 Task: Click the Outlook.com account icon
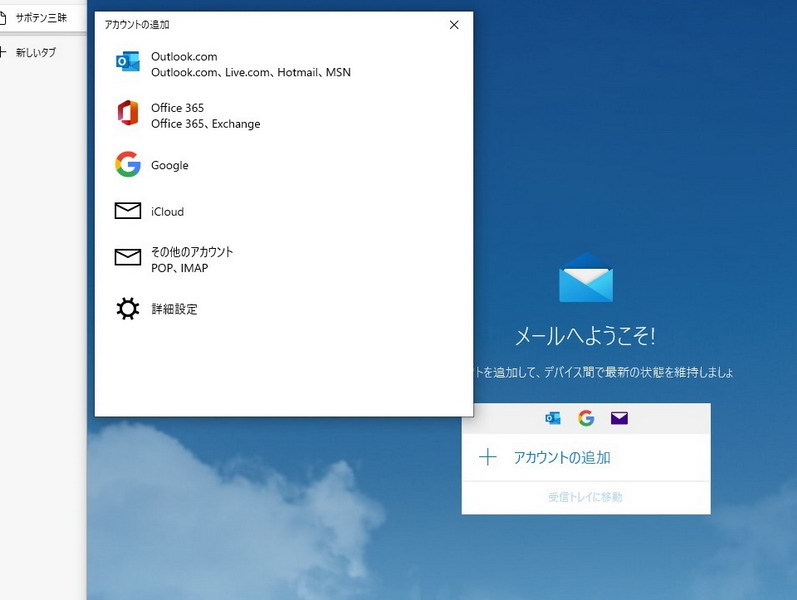pyautogui.click(x=128, y=62)
